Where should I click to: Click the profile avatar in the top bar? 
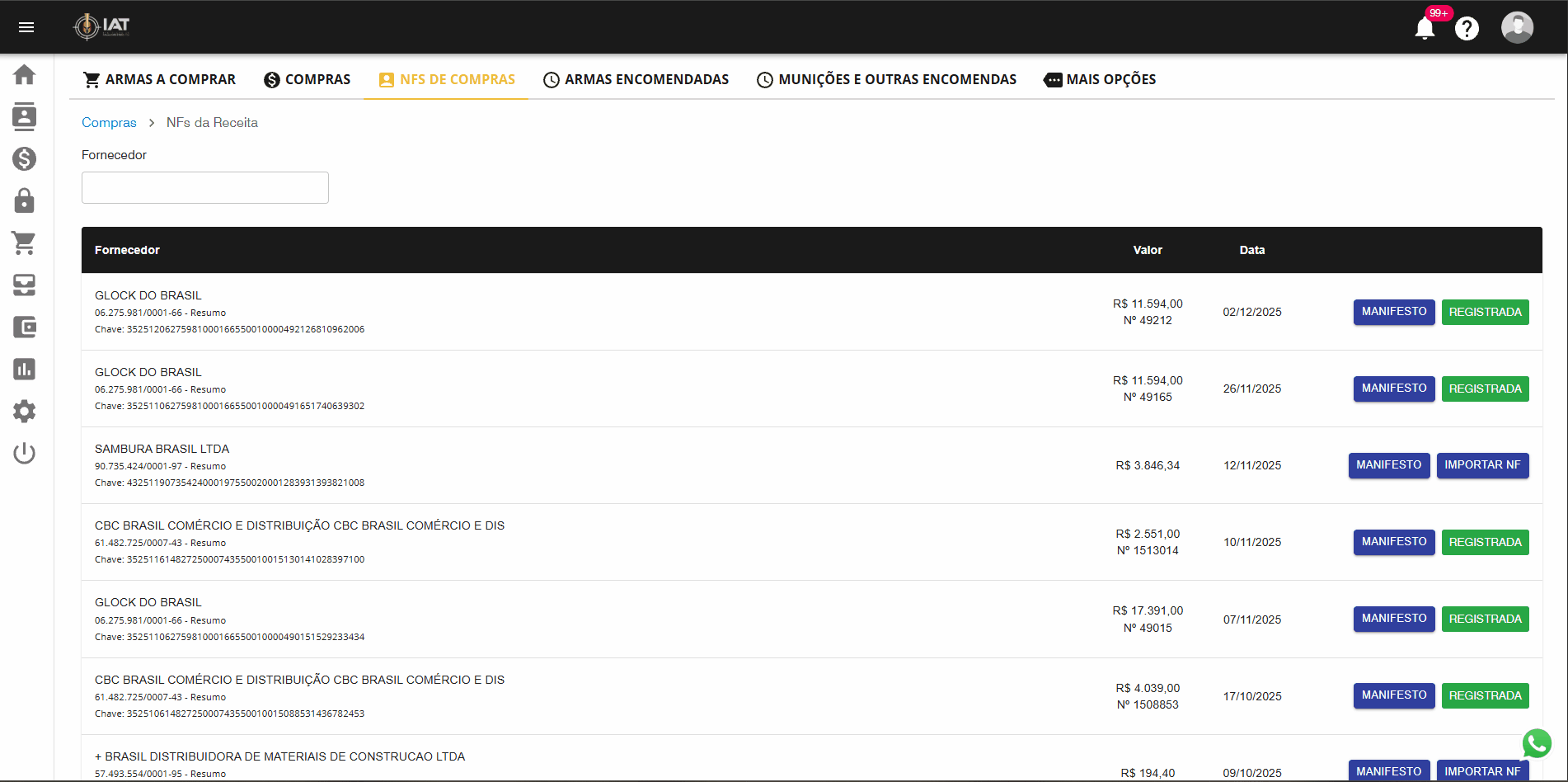coord(1518,26)
